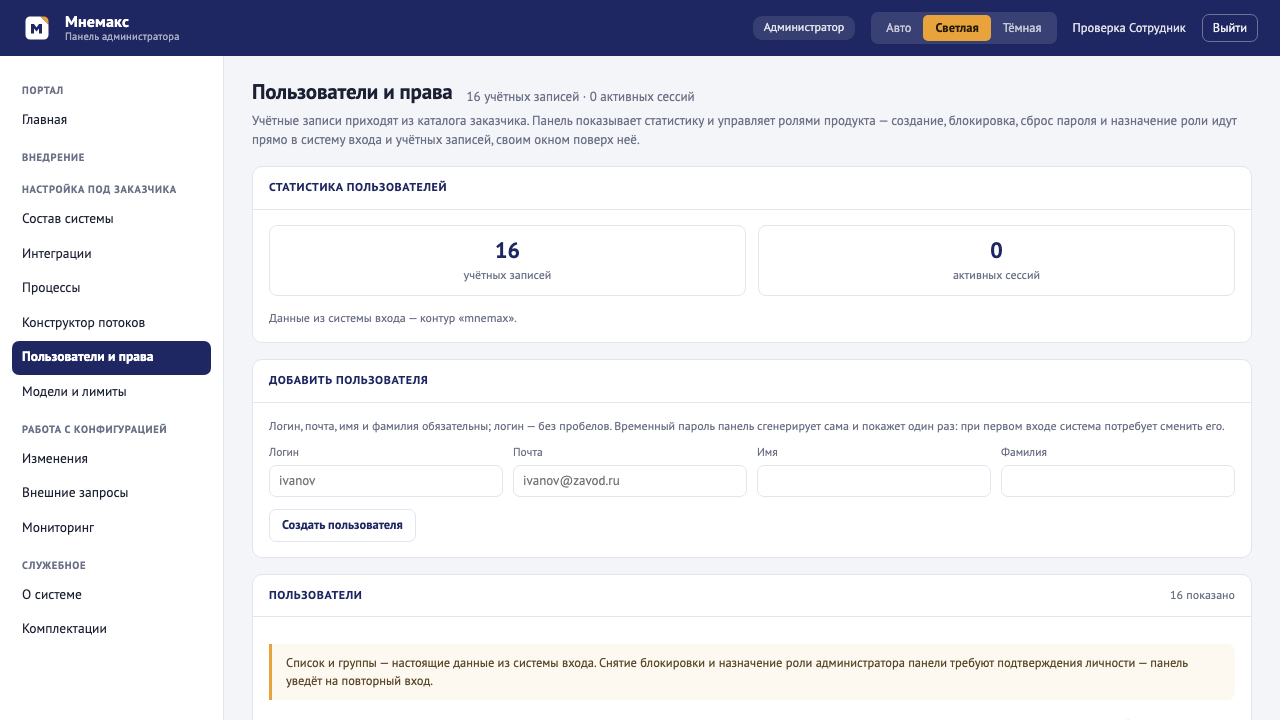The width and height of the screenshot is (1280, 720).
Task: Navigate to Мониторинг
Action: [x=111, y=528]
